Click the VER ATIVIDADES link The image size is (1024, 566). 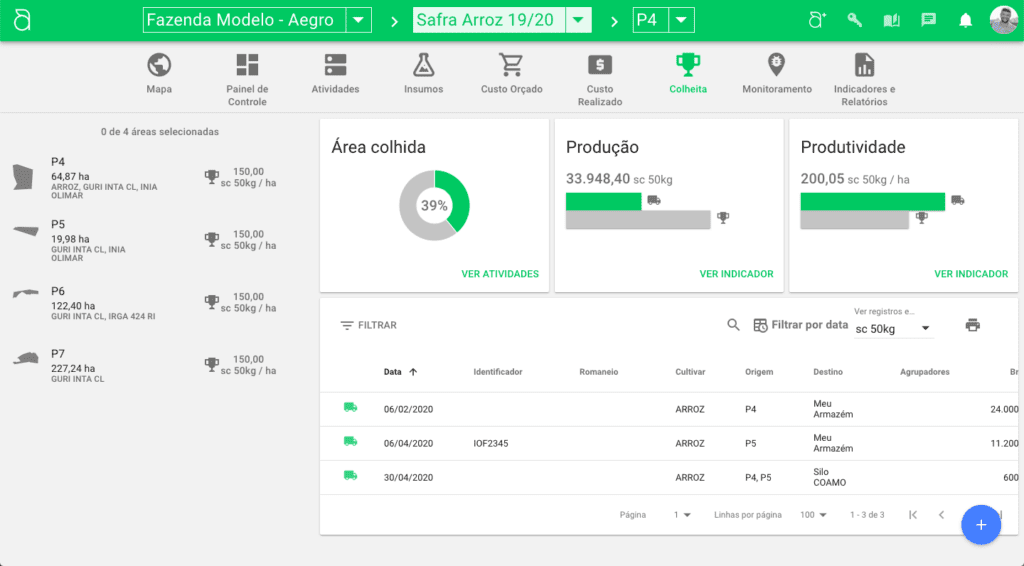coord(500,274)
